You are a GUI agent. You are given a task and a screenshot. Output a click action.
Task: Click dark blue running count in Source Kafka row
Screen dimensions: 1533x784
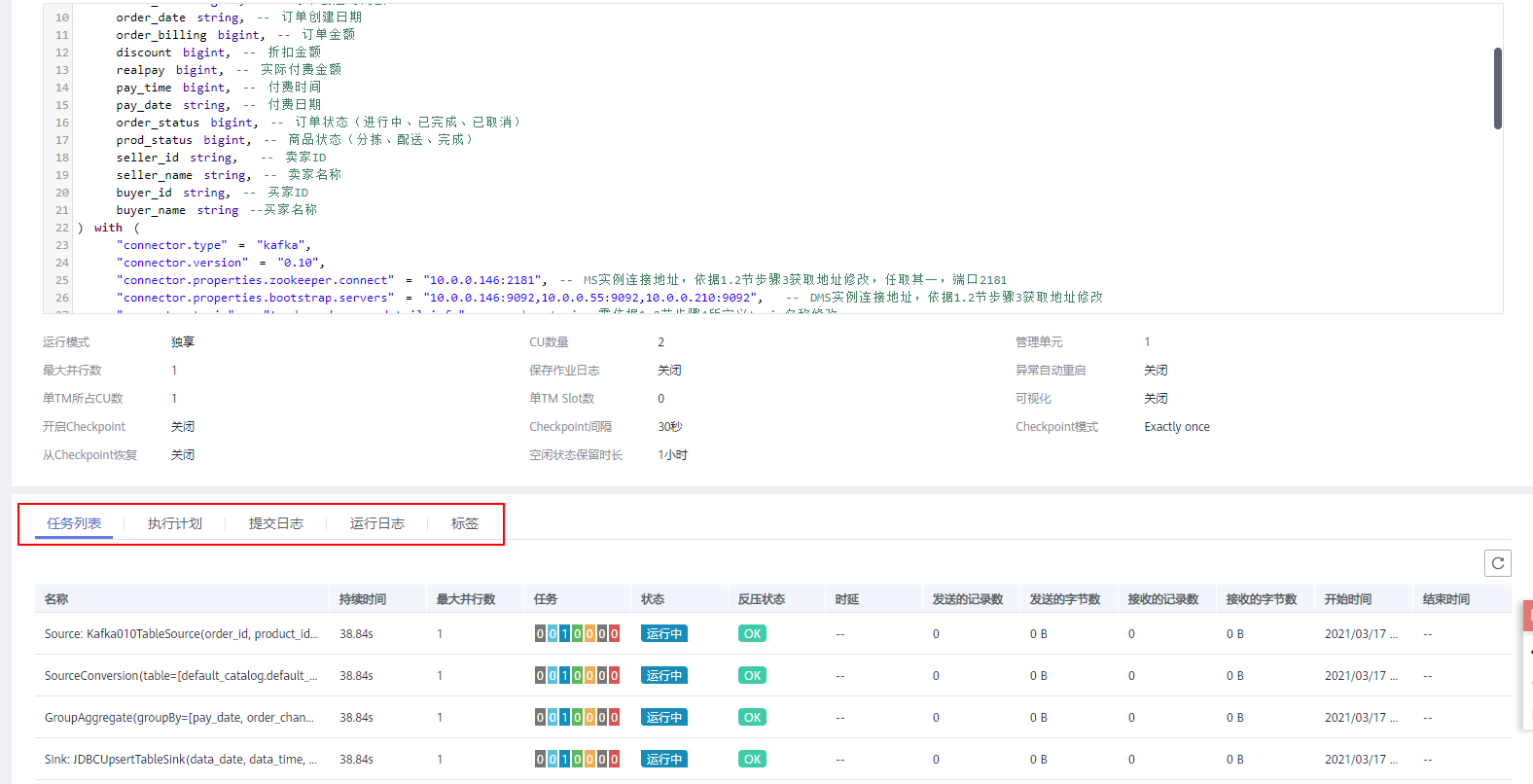click(x=565, y=634)
